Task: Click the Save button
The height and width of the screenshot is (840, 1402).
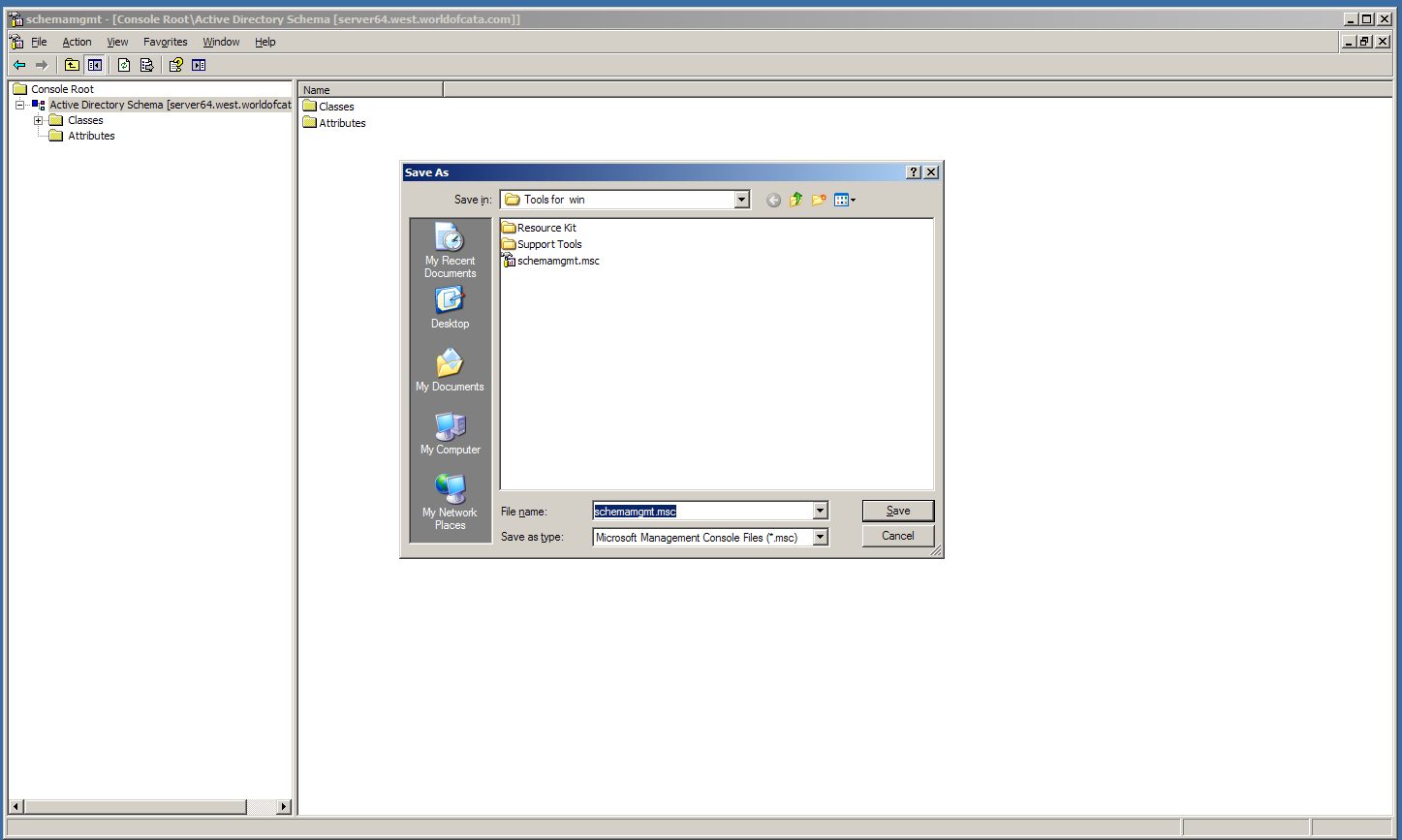Action: click(898, 511)
